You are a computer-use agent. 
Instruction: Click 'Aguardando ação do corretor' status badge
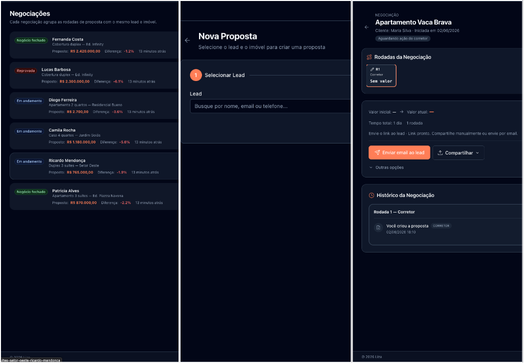(x=402, y=38)
